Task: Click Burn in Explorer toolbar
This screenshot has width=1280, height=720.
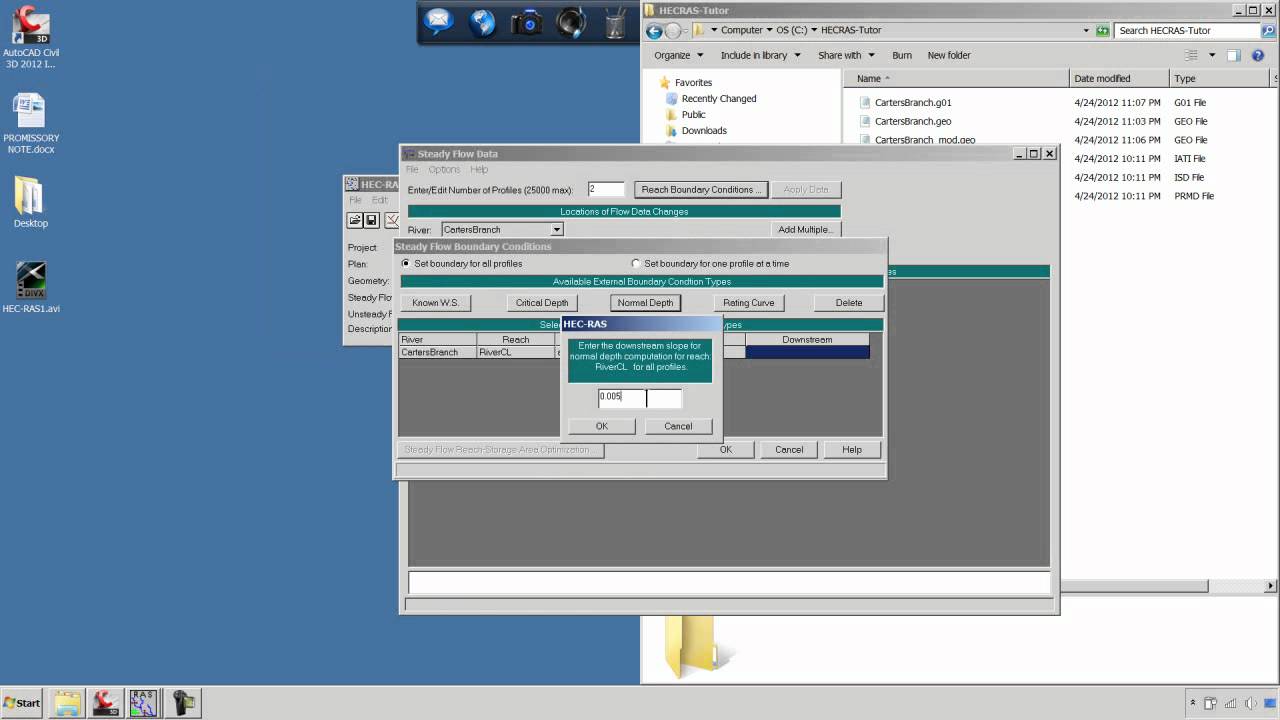Action: 902,56
